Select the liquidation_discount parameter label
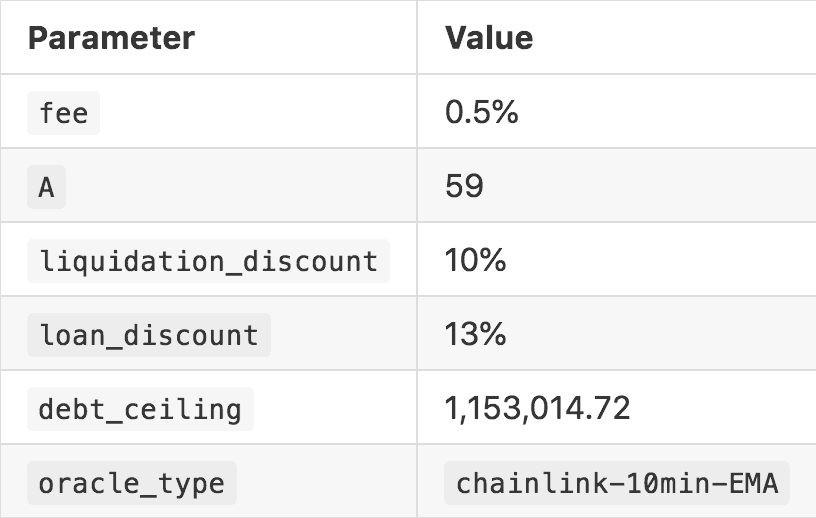 pos(208,260)
